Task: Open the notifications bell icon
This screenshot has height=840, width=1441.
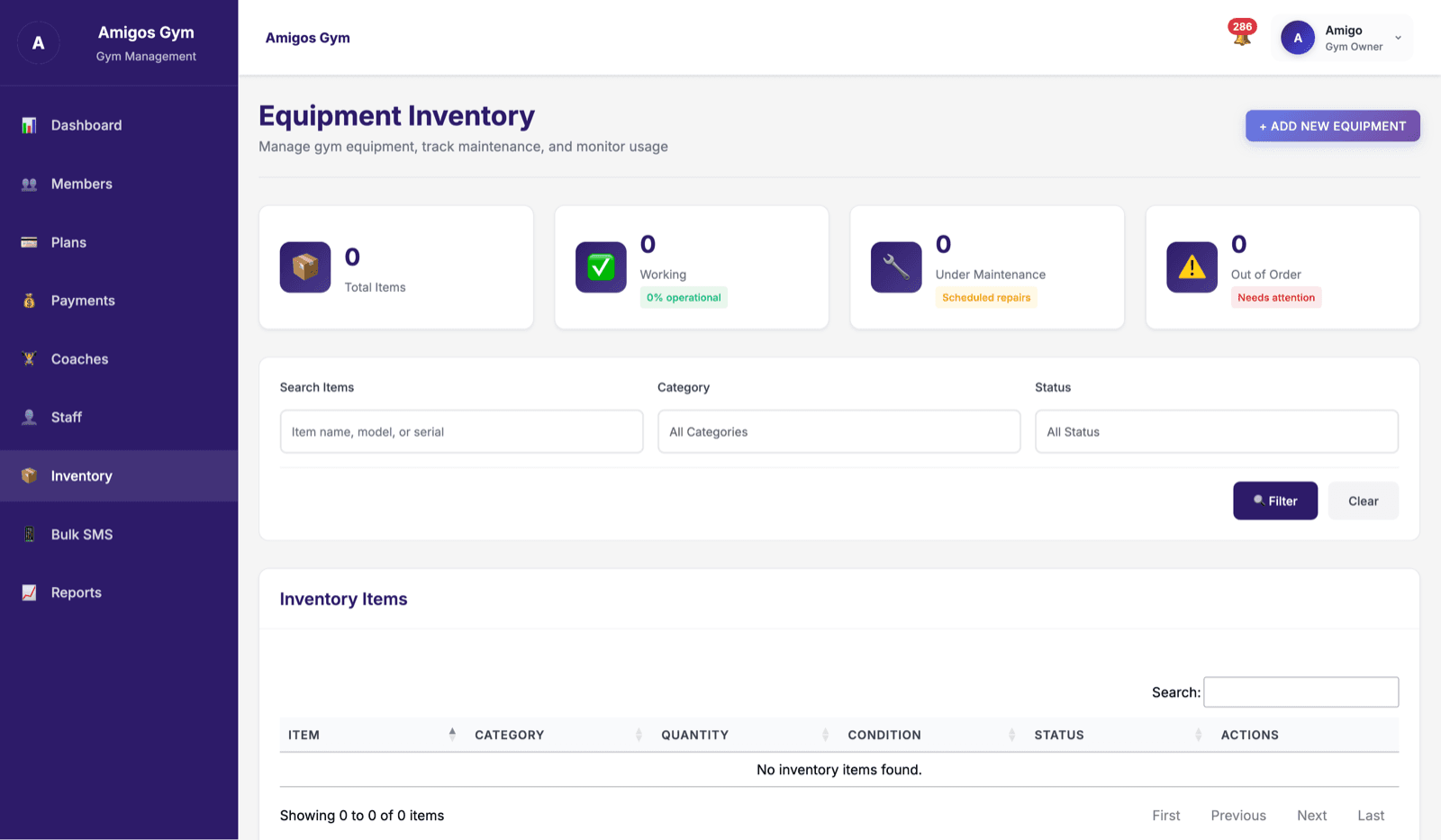Action: 1242,37
